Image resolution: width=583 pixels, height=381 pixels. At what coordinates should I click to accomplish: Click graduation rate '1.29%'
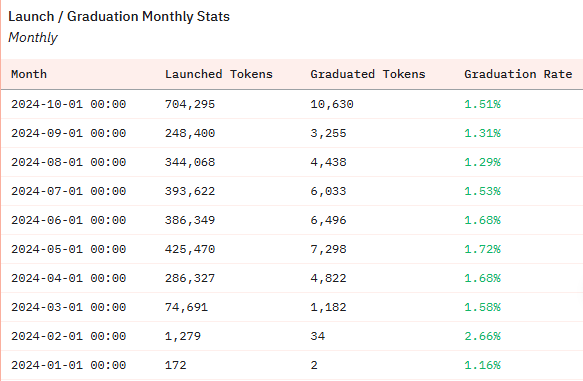[483, 162]
